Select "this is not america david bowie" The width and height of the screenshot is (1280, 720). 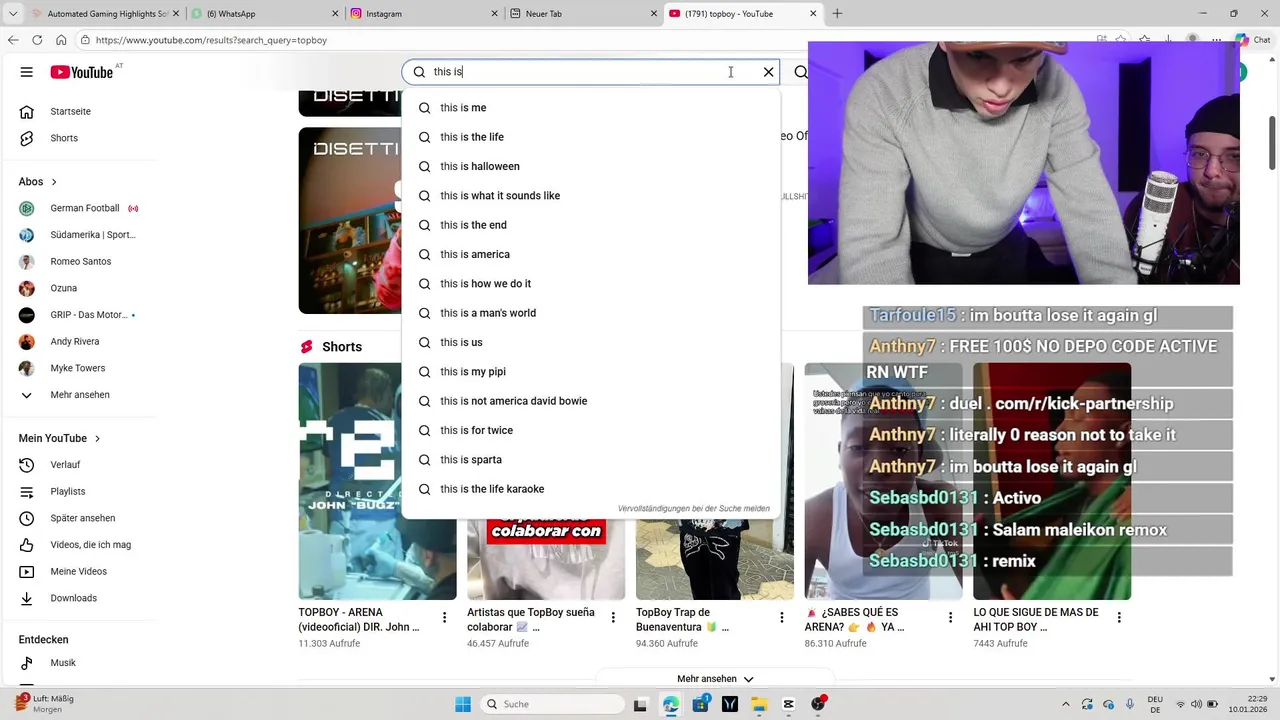591,401
